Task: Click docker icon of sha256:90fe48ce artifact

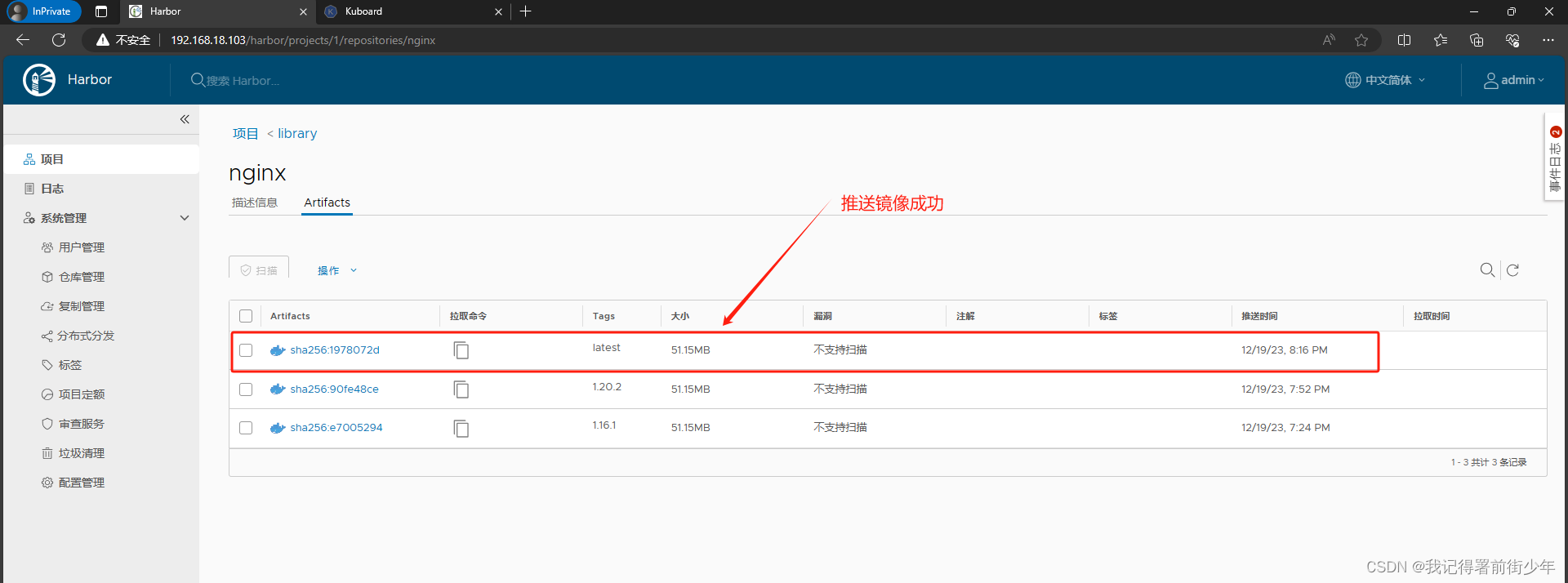Action: (278, 389)
